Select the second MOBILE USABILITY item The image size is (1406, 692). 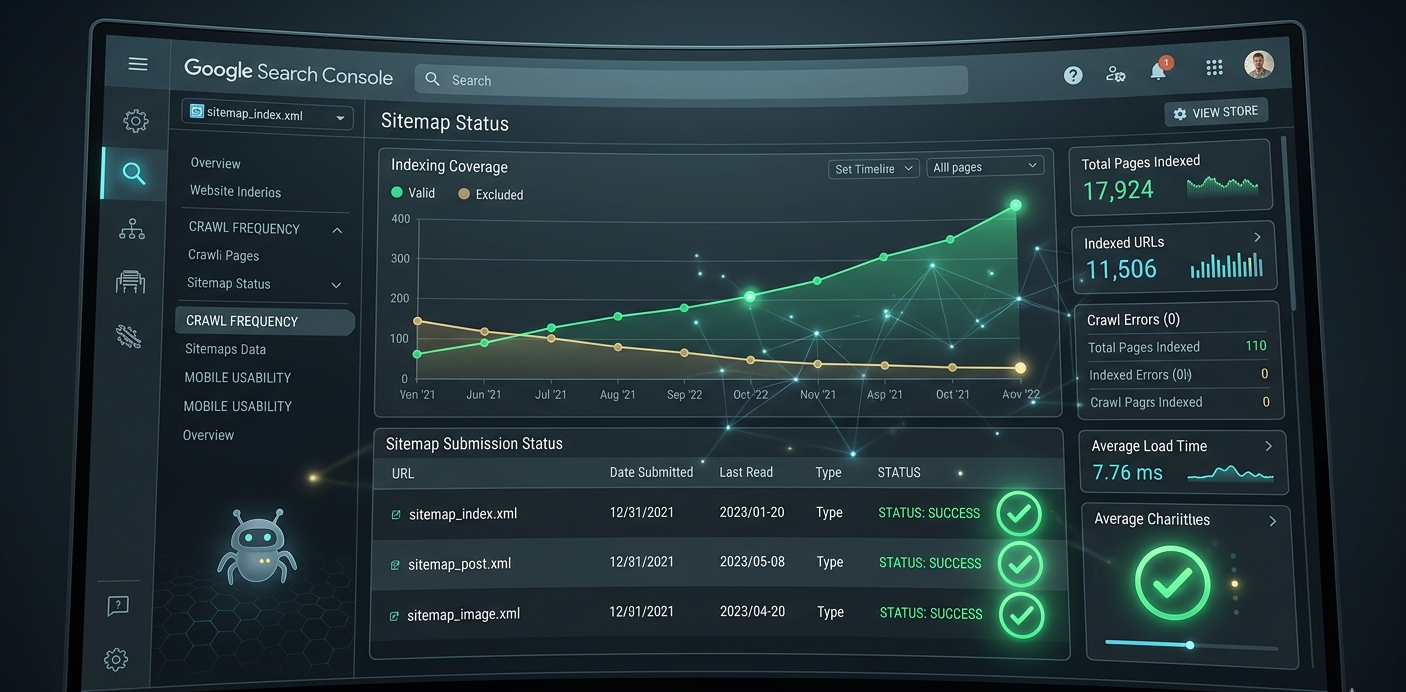click(237, 406)
